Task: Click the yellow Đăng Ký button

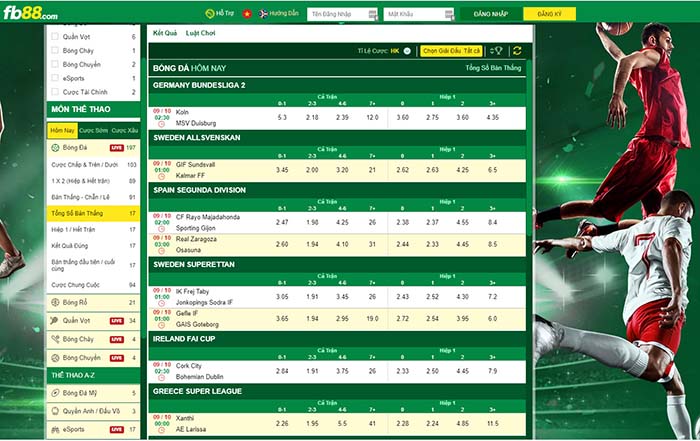Action: pyautogui.click(x=549, y=14)
